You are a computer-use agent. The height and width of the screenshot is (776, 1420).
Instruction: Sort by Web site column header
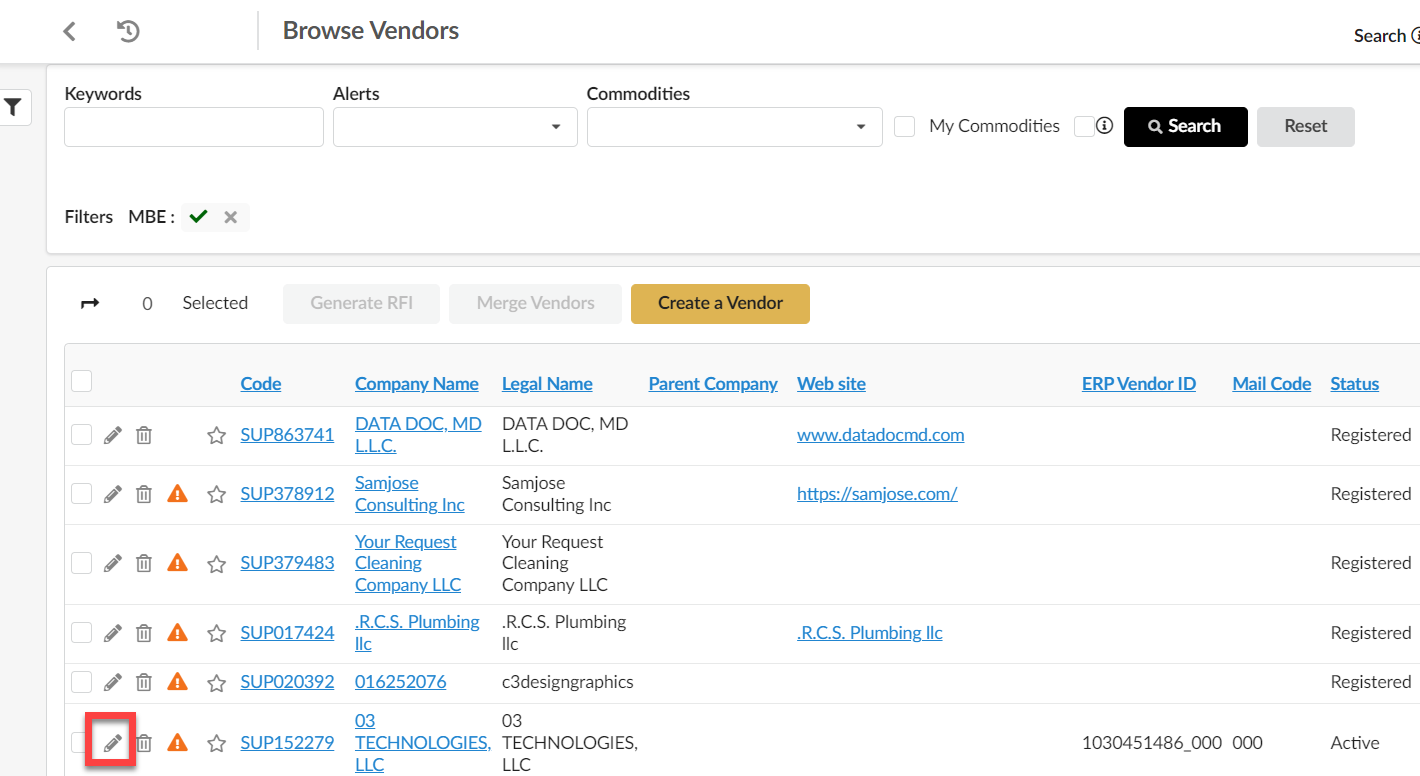[831, 384]
